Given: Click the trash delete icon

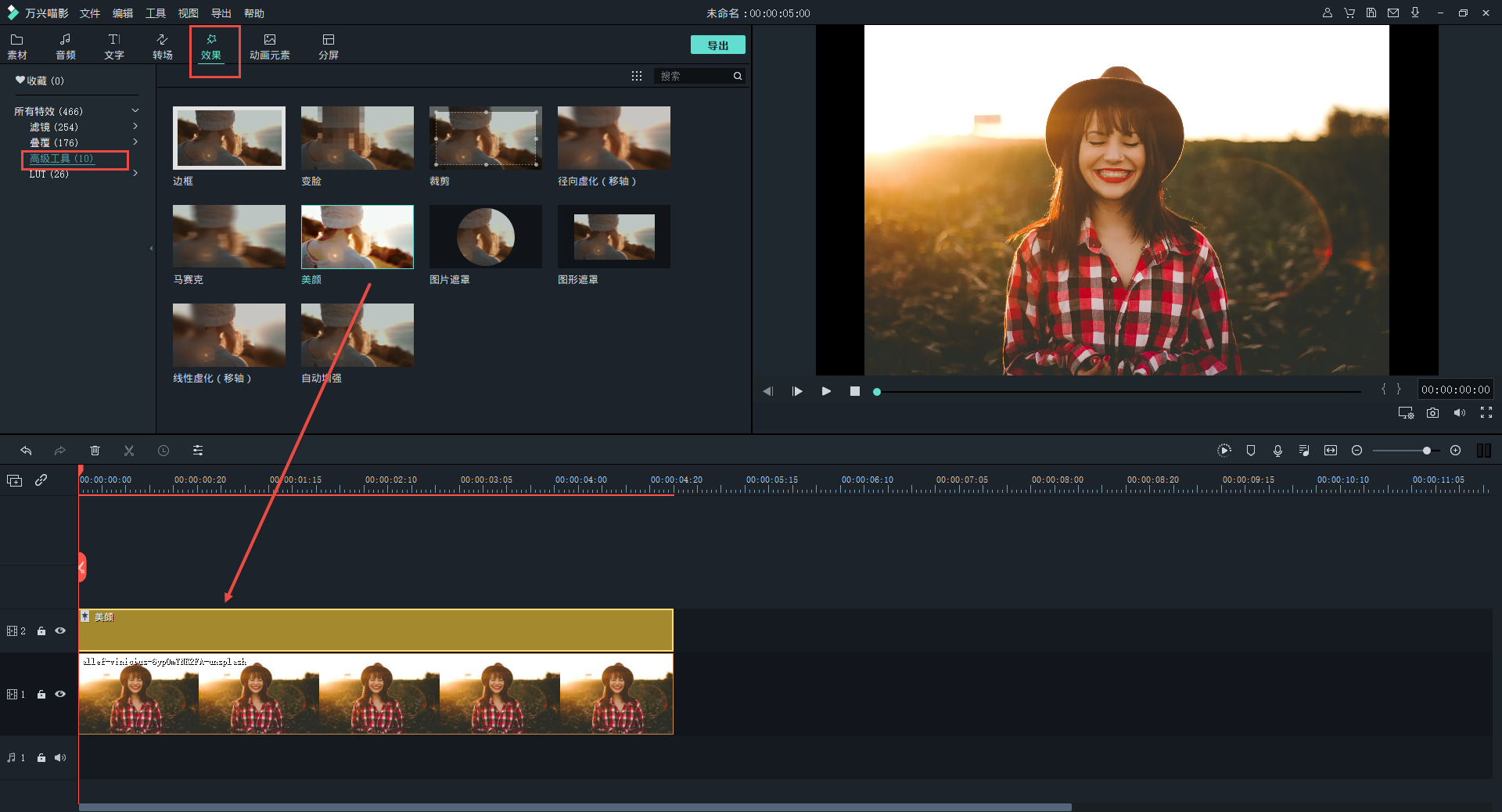Looking at the screenshot, I should point(95,451).
